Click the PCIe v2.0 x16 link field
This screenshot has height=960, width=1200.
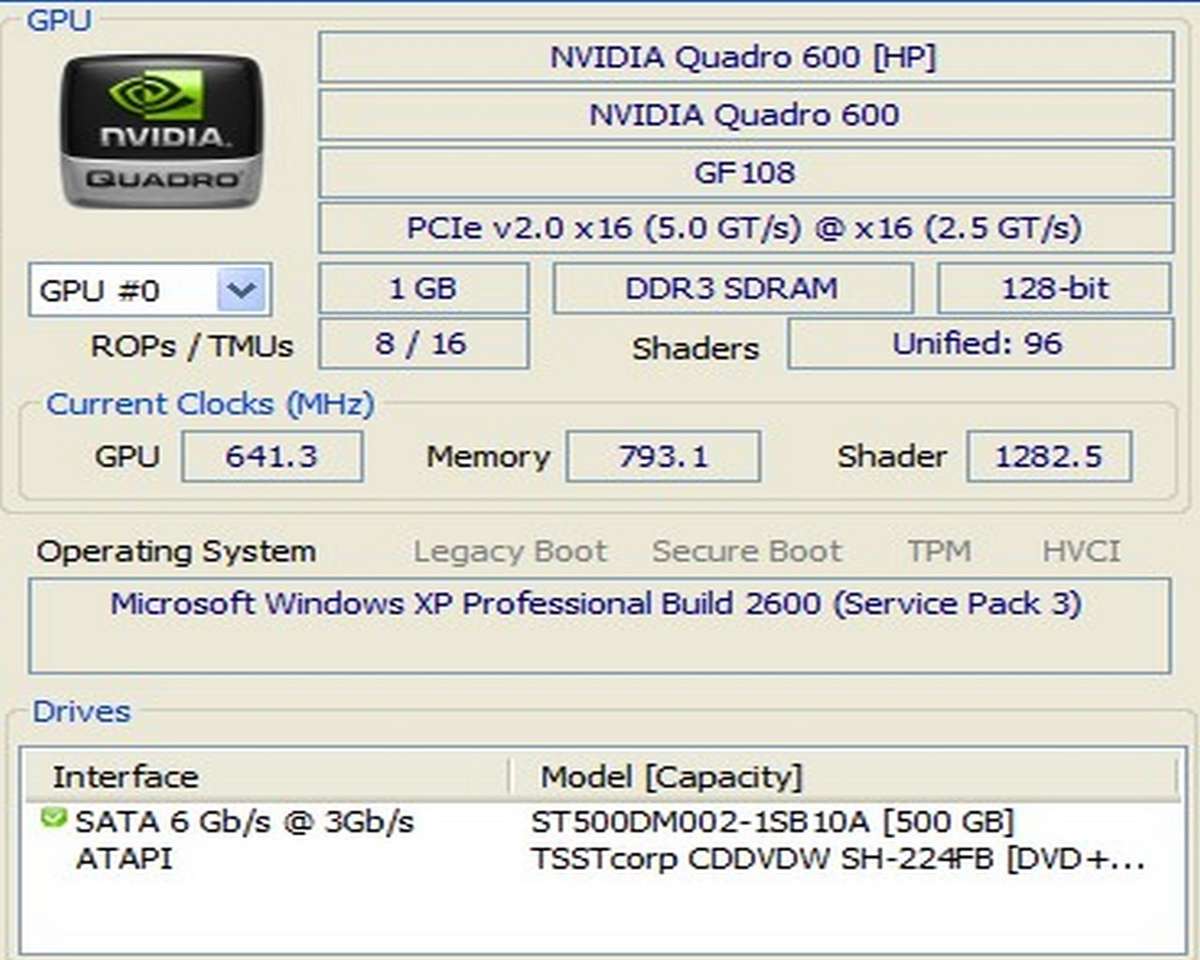point(744,229)
